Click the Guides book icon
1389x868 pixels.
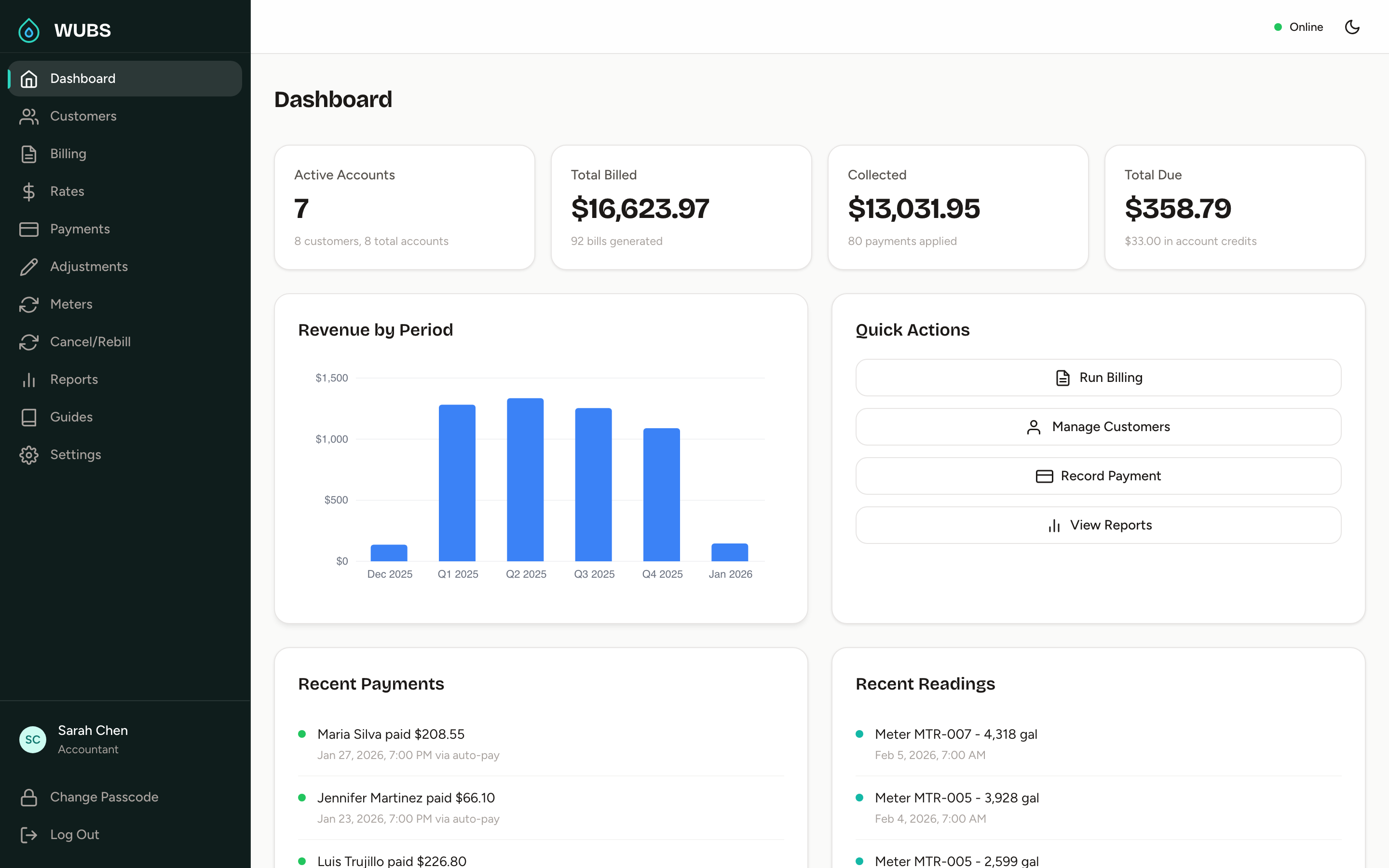click(29, 417)
